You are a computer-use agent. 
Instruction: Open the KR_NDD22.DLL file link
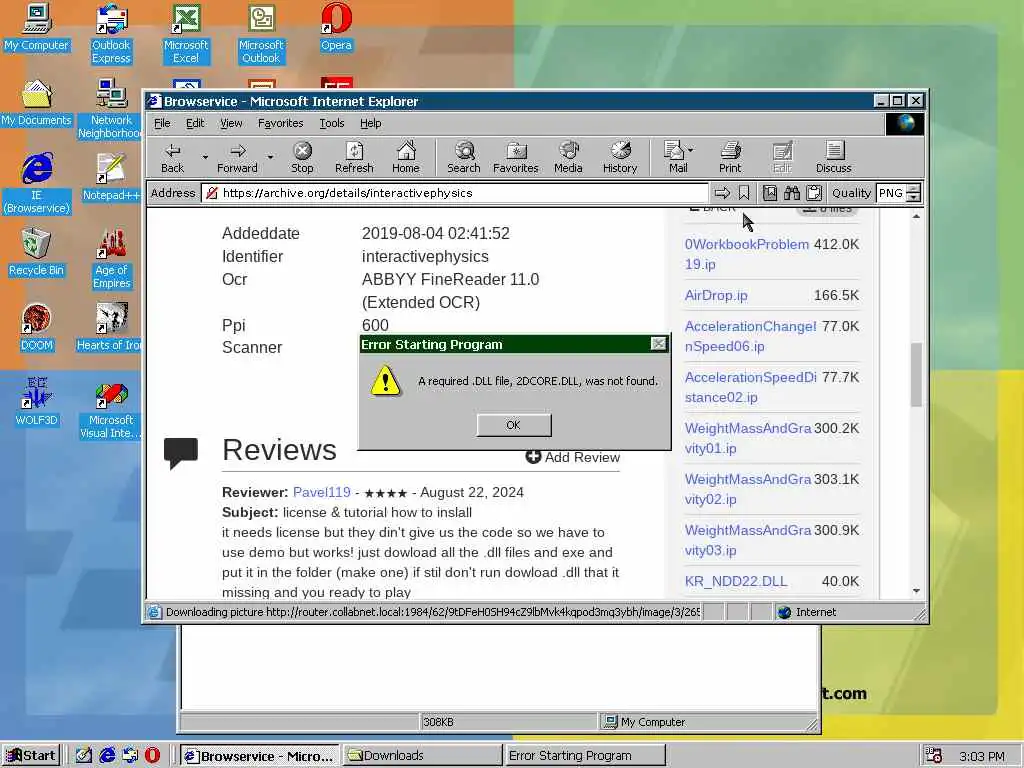pos(736,581)
